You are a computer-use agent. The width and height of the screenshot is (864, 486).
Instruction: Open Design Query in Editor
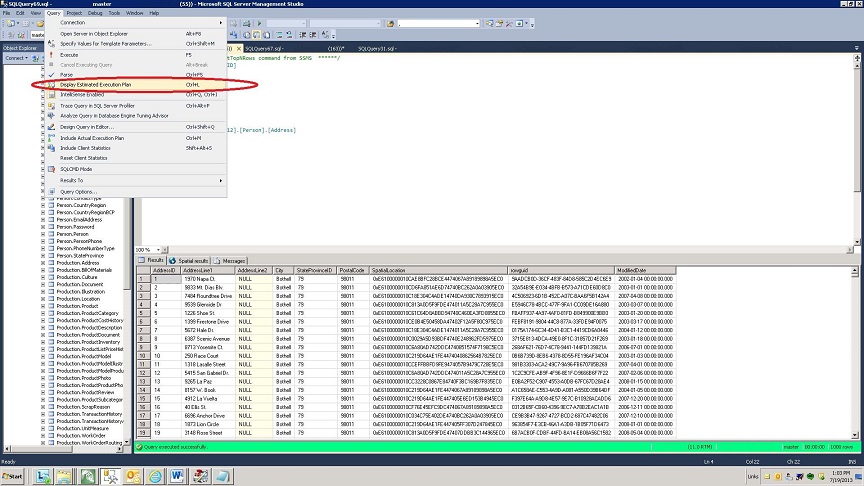[x=136, y=127]
